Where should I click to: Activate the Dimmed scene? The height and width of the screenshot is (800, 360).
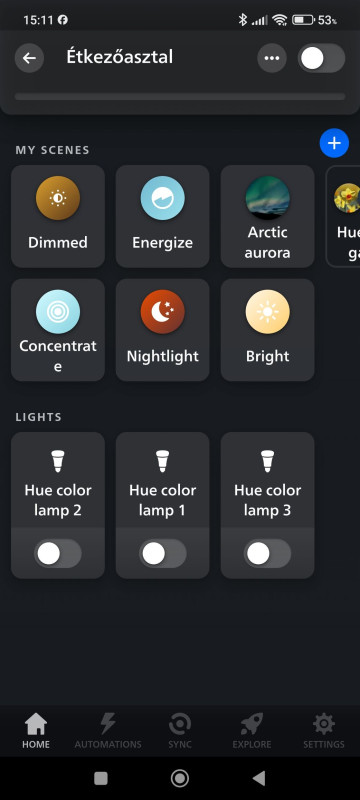pyautogui.click(x=58, y=216)
